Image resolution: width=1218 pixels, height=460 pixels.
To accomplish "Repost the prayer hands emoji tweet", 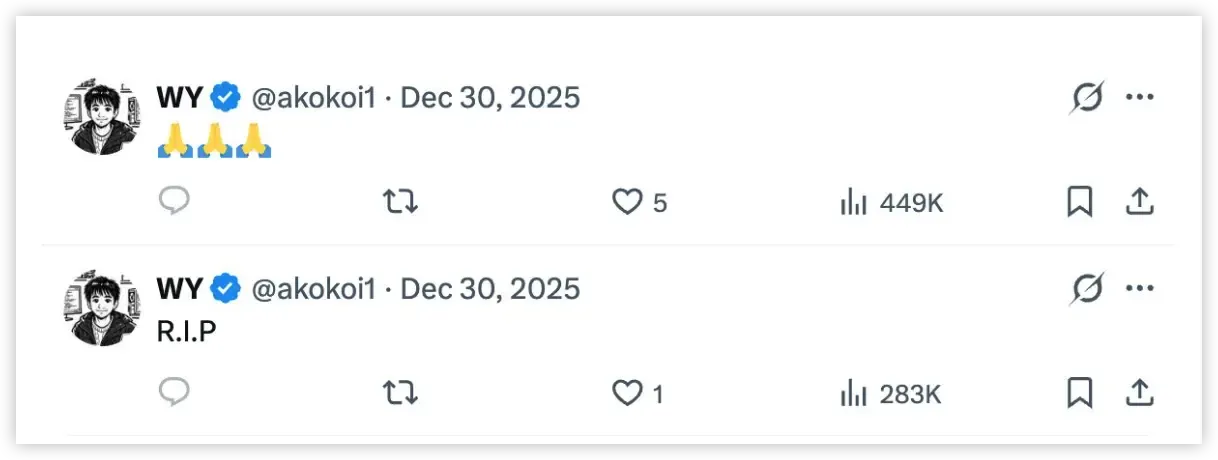I will coord(400,203).
